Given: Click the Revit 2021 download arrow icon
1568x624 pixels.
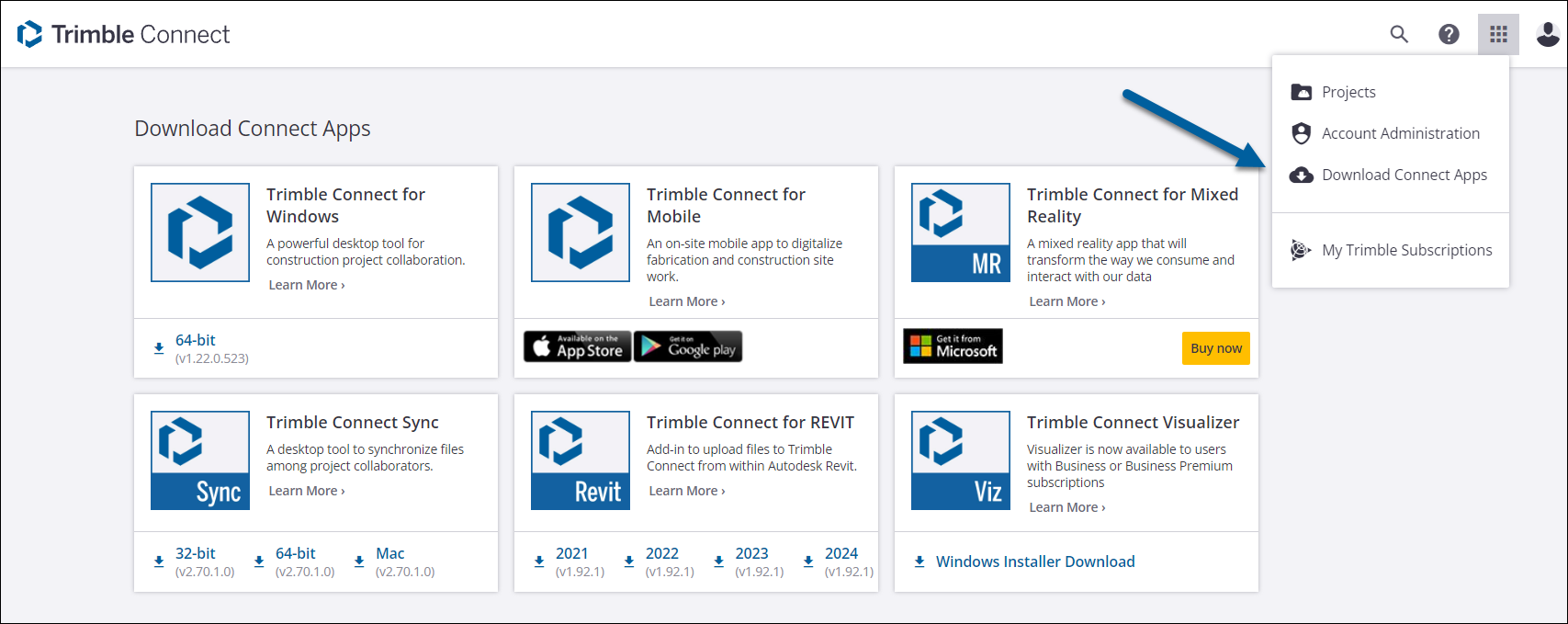Looking at the screenshot, I should tap(539, 562).
